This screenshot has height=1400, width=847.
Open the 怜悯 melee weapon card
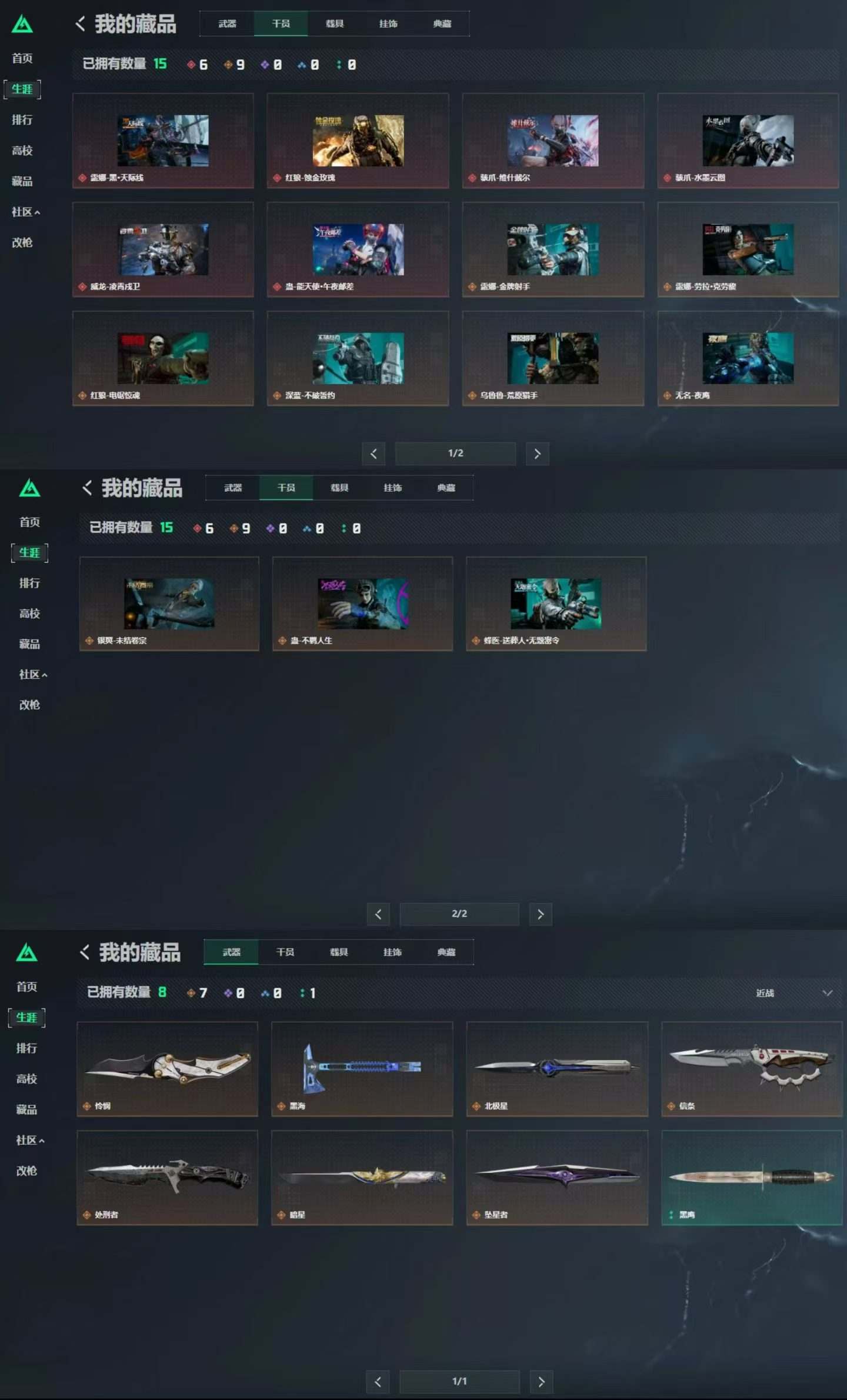pyautogui.click(x=168, y=1069)
